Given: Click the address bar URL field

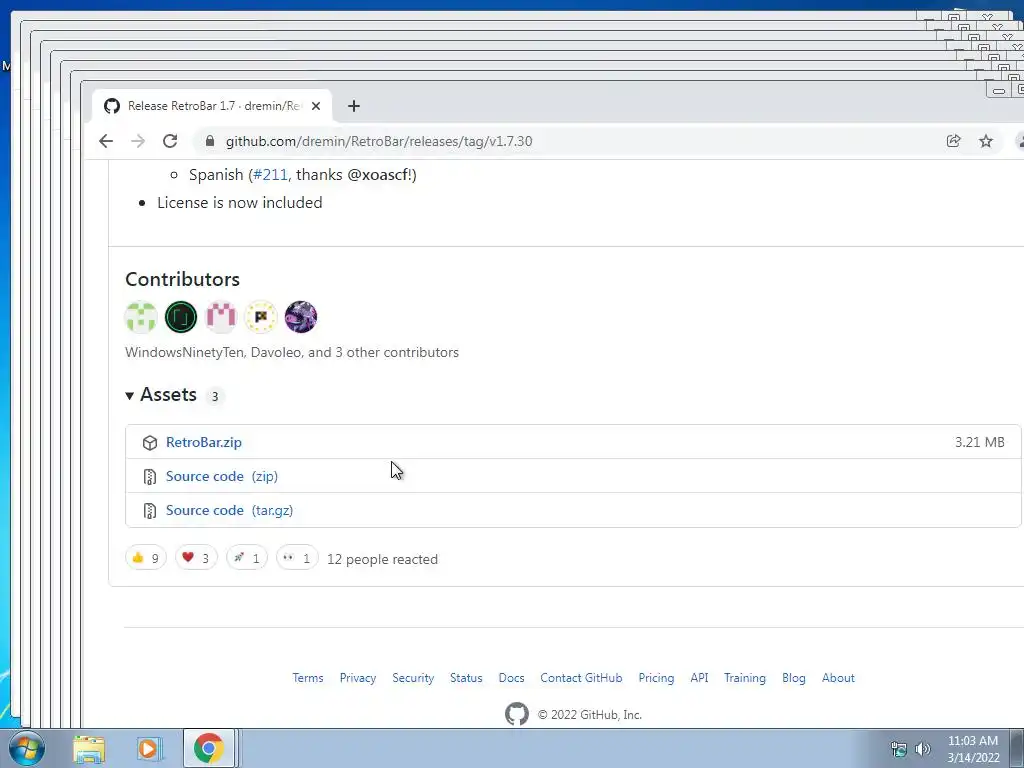Looking at the screenshot, I should click(379, 141).
